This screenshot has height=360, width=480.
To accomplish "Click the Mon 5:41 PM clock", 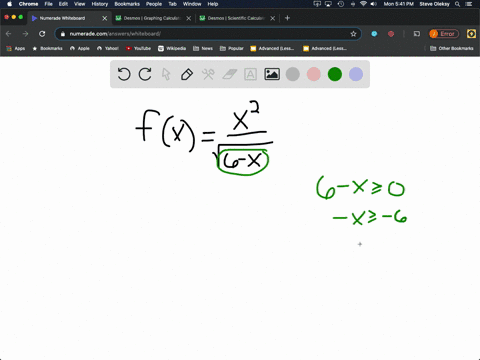I will [398, 4].
